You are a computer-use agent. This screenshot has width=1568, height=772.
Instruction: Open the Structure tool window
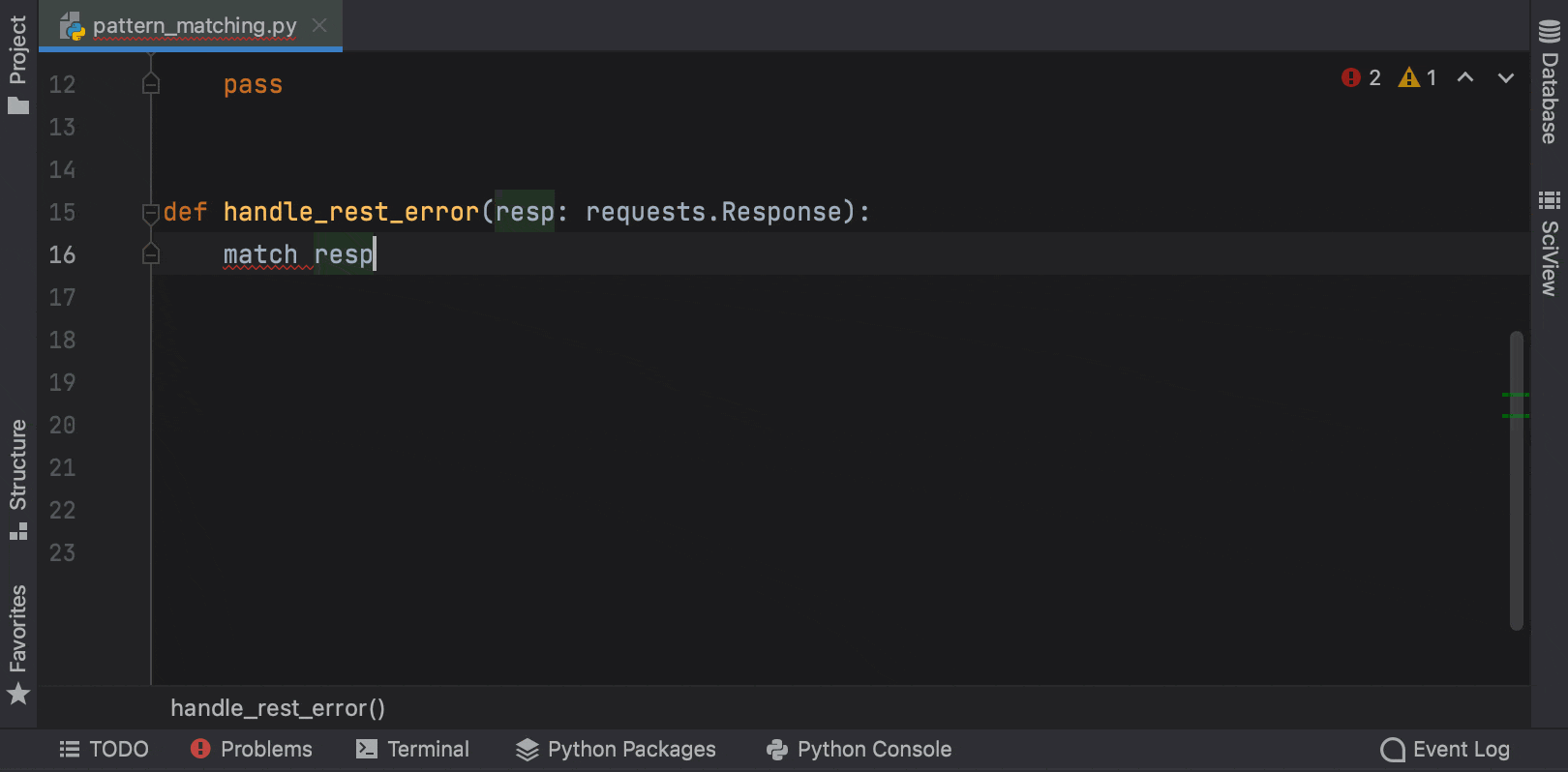pyautogui.click(x=17, y=479)
